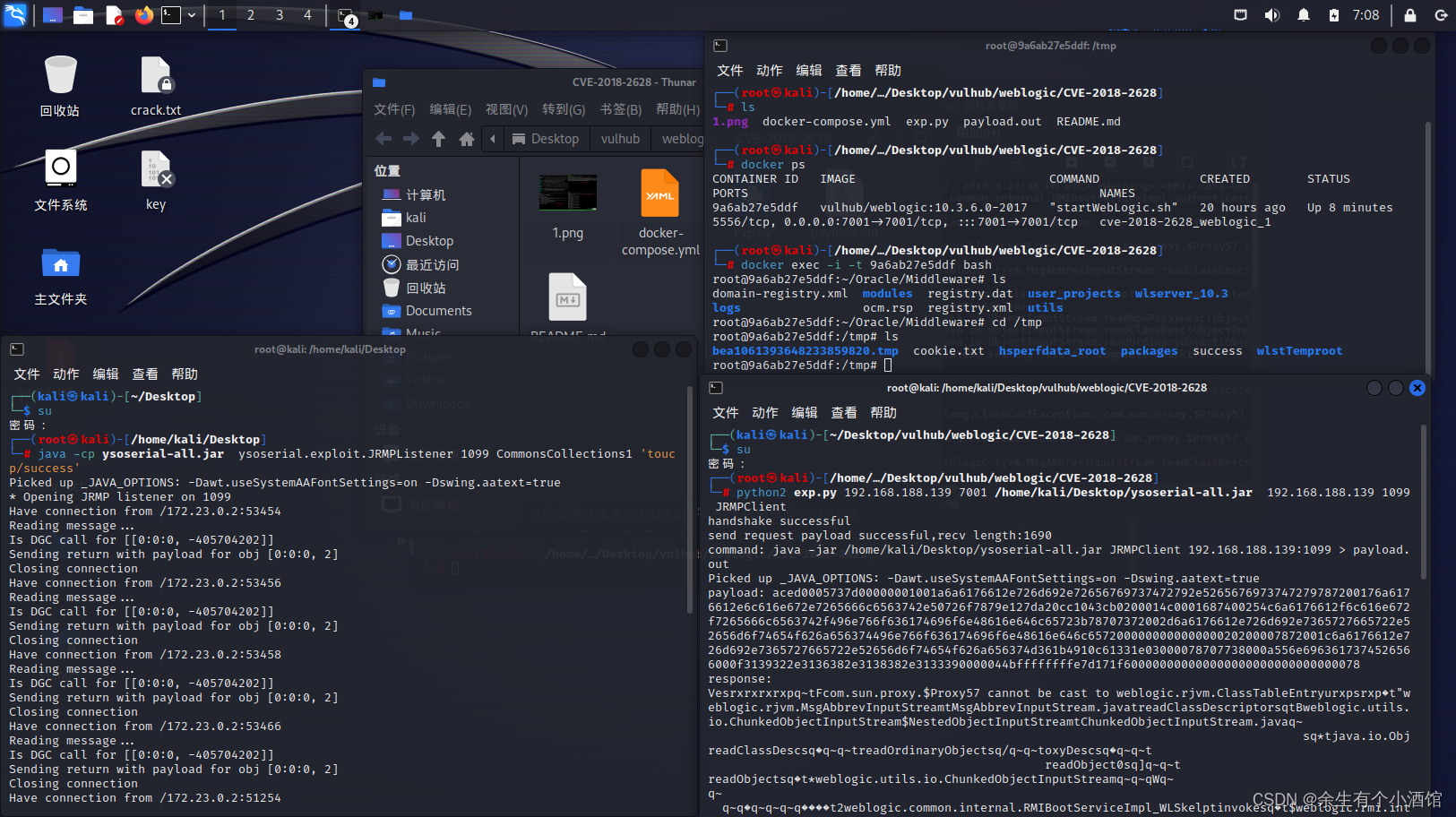Image resolution: width=1456 pixels, height=817 pixels.
Task: Open Thunar 帮助(H) menu
Action: (677, 109)
